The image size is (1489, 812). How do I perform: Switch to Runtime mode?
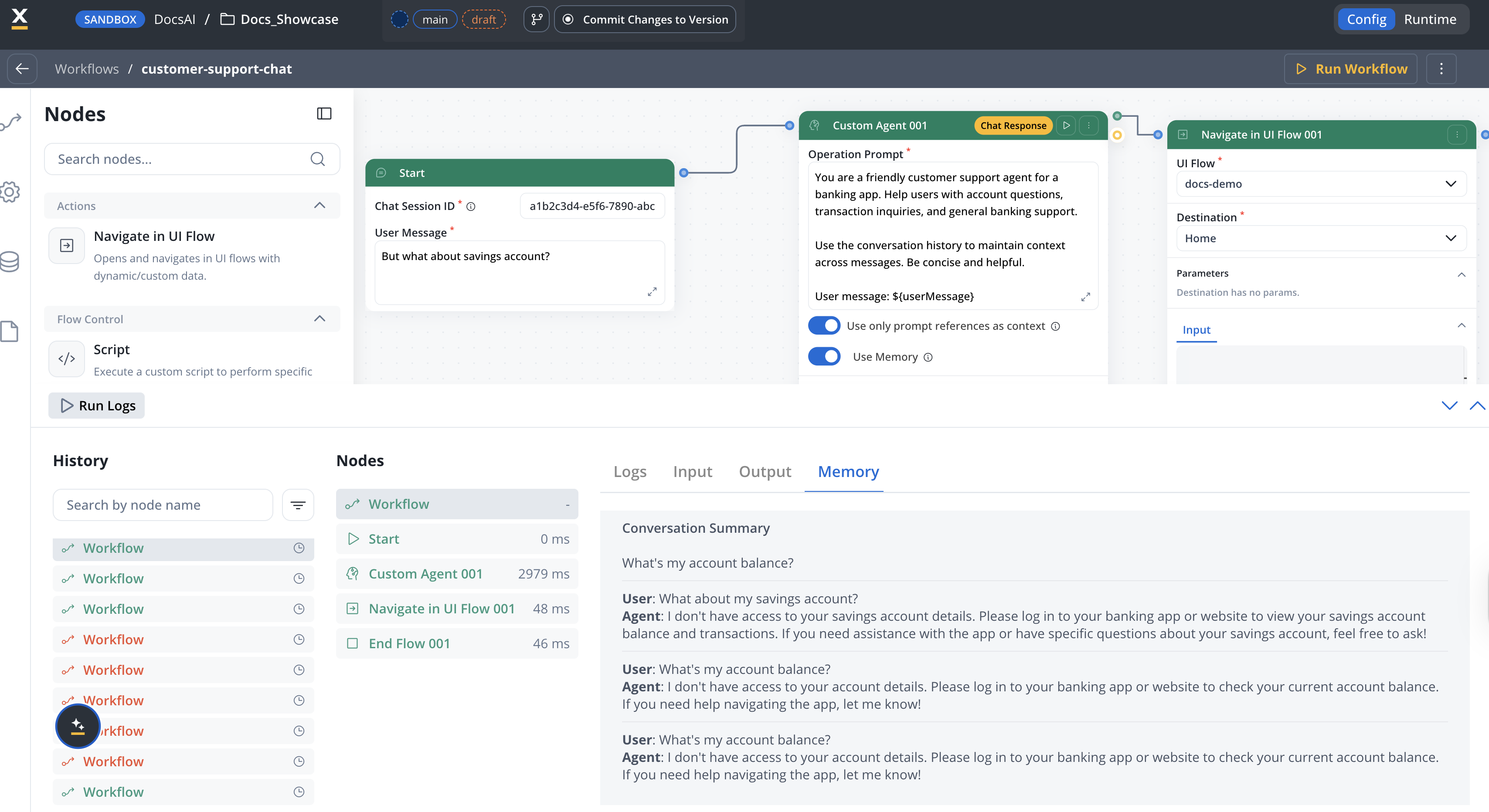[x=1429, y=19]
